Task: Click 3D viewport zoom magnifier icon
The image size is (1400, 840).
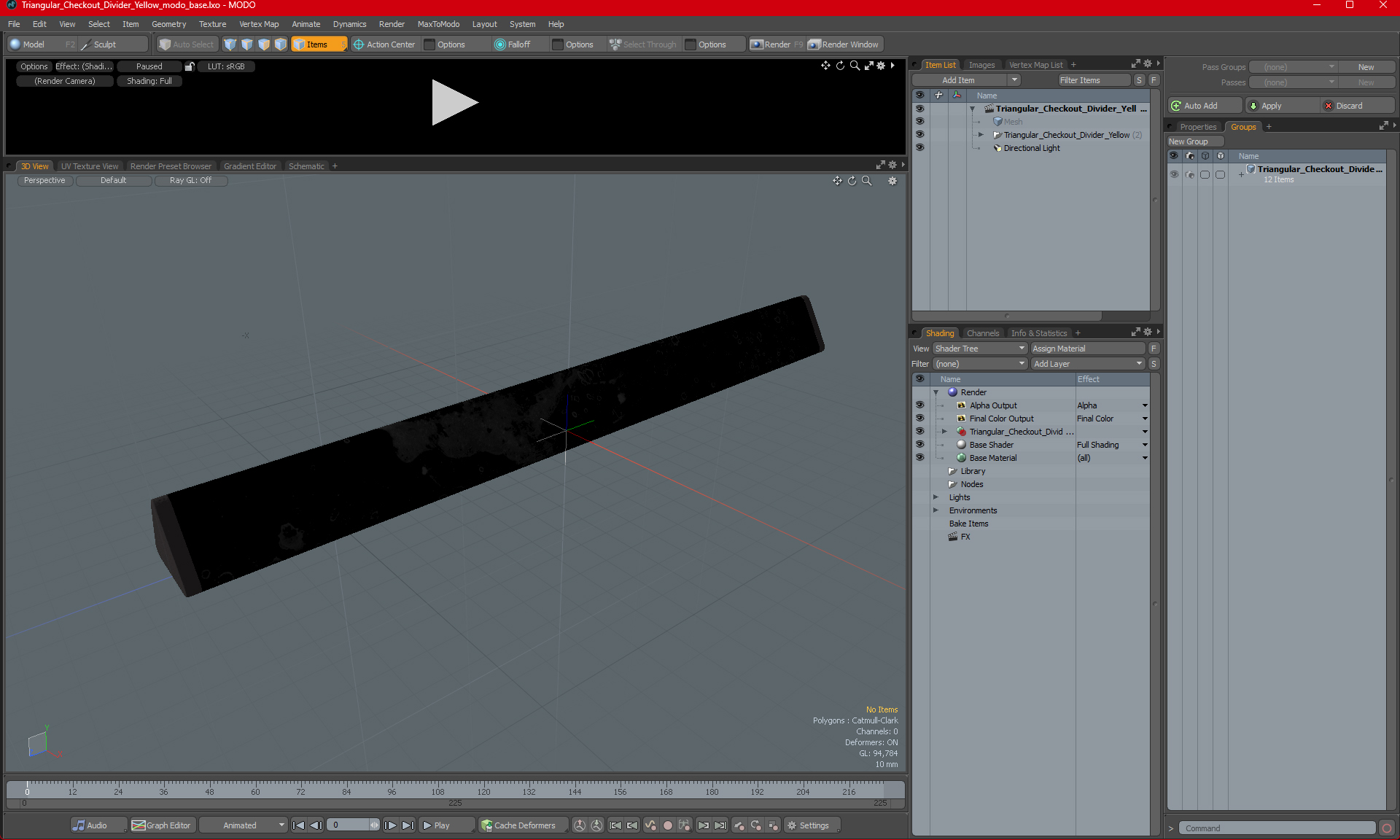Action: 867,181
